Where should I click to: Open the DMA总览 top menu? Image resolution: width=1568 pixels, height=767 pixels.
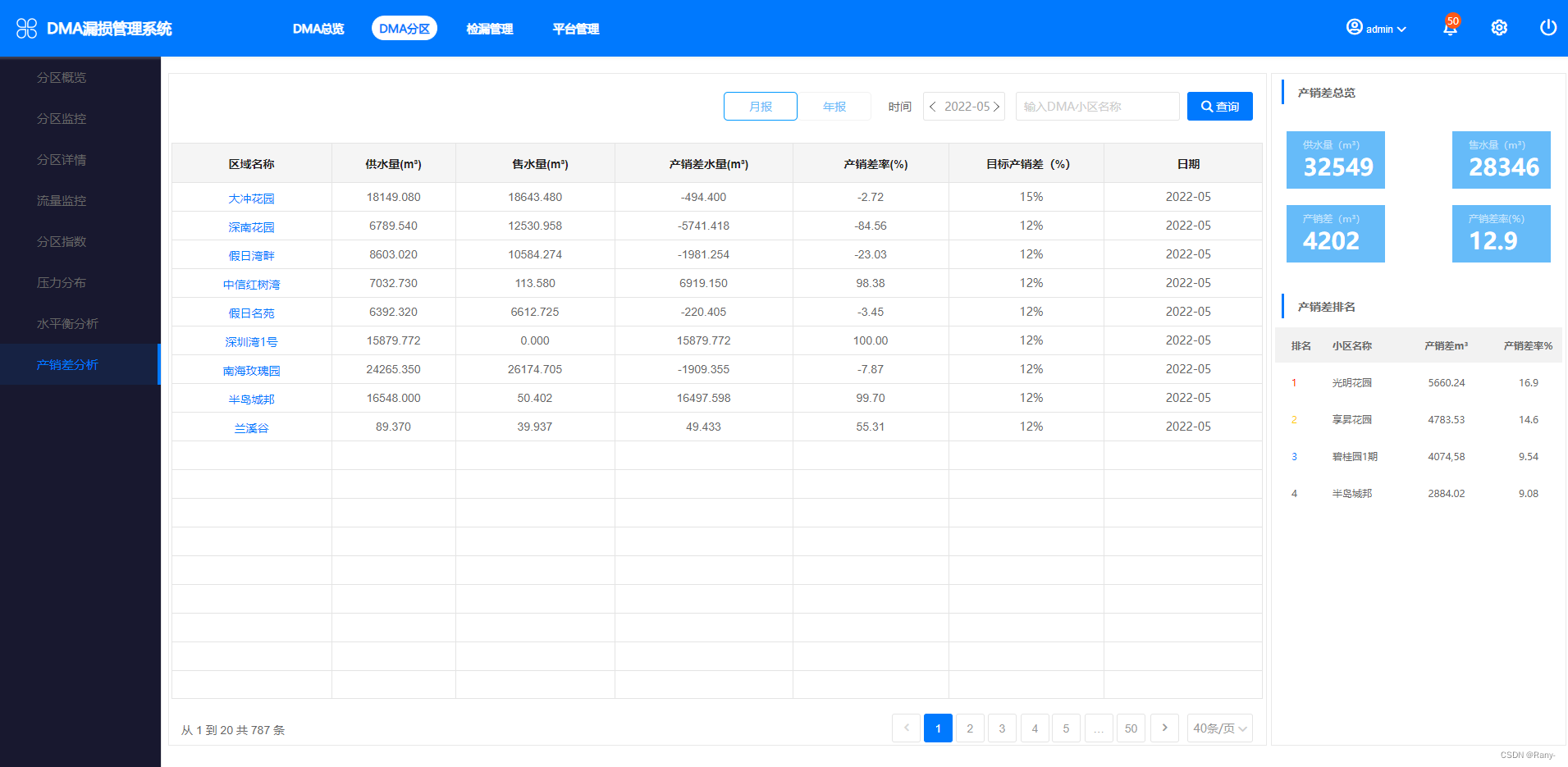click(x=318, y=29)
